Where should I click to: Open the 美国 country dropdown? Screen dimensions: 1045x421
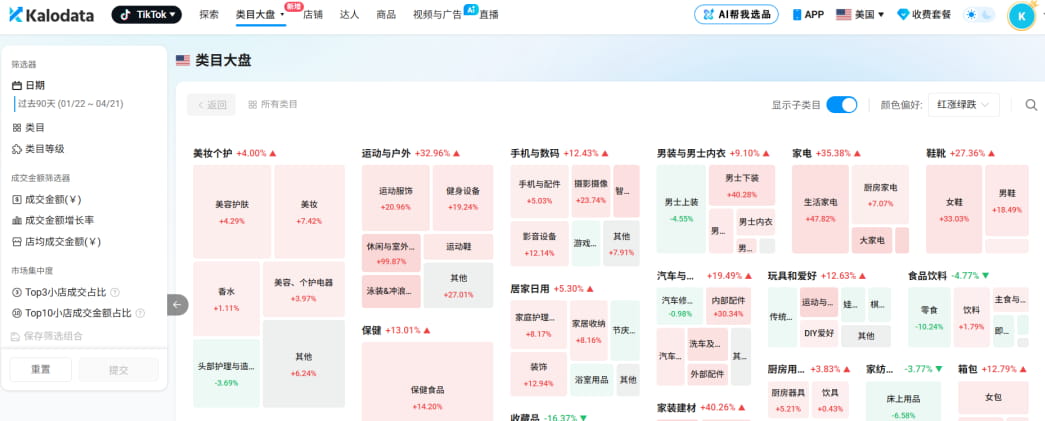tap(860, 14)
